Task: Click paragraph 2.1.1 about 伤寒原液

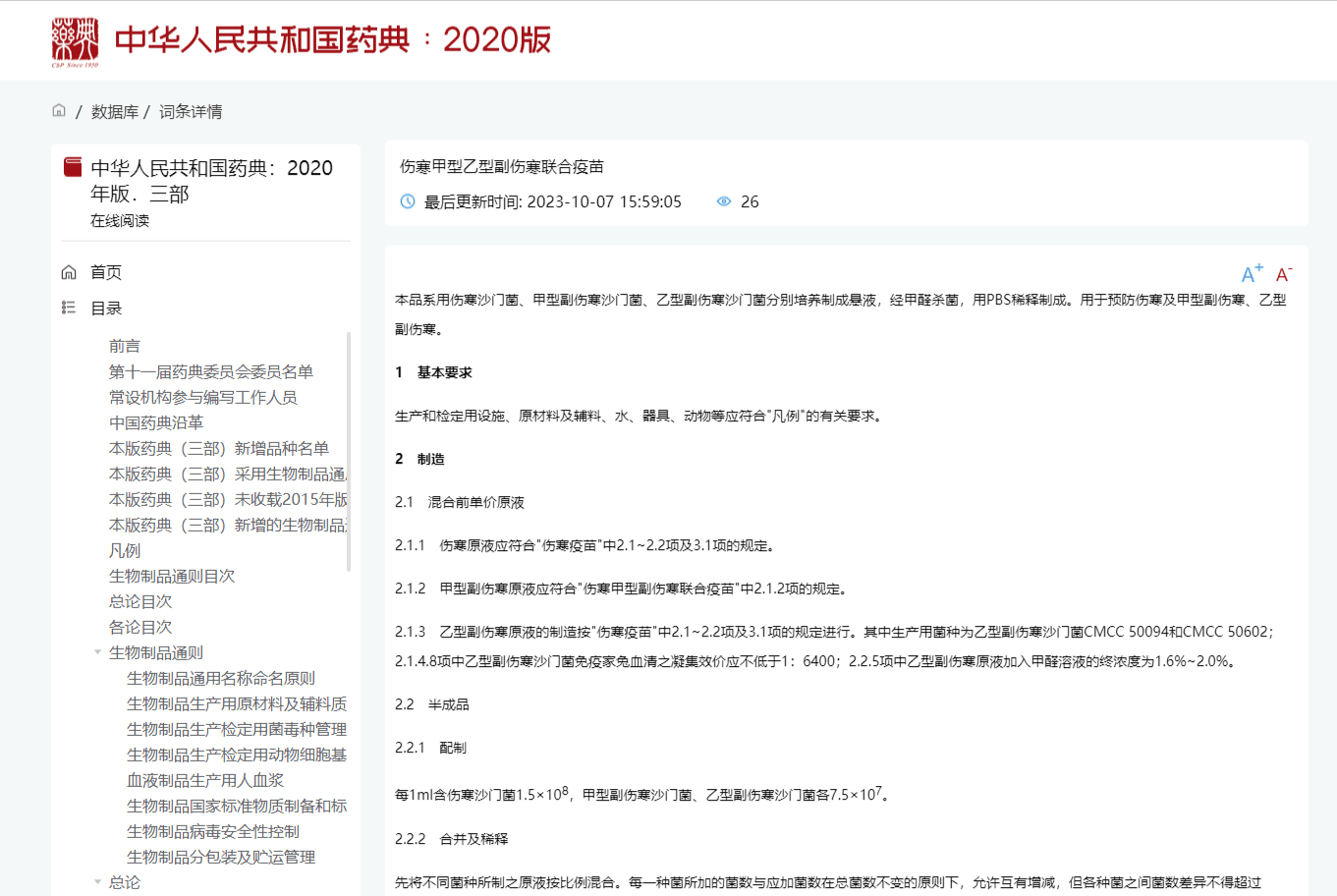Action: [x=586, y=545]
